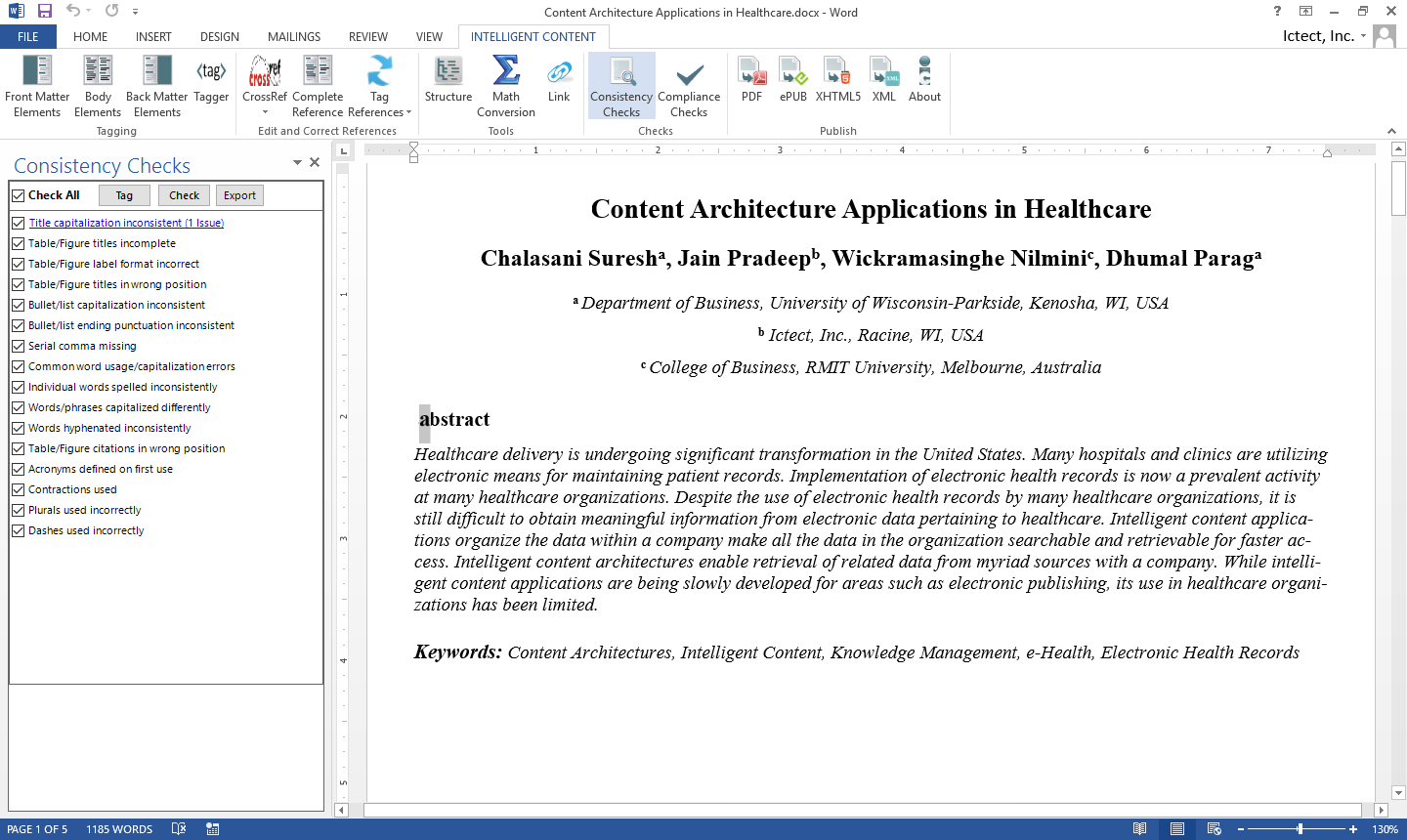The width and height of the screenshot is (1407, 840).
Task: Close the Consistency Checks pane
Action: tap(315, 162)
